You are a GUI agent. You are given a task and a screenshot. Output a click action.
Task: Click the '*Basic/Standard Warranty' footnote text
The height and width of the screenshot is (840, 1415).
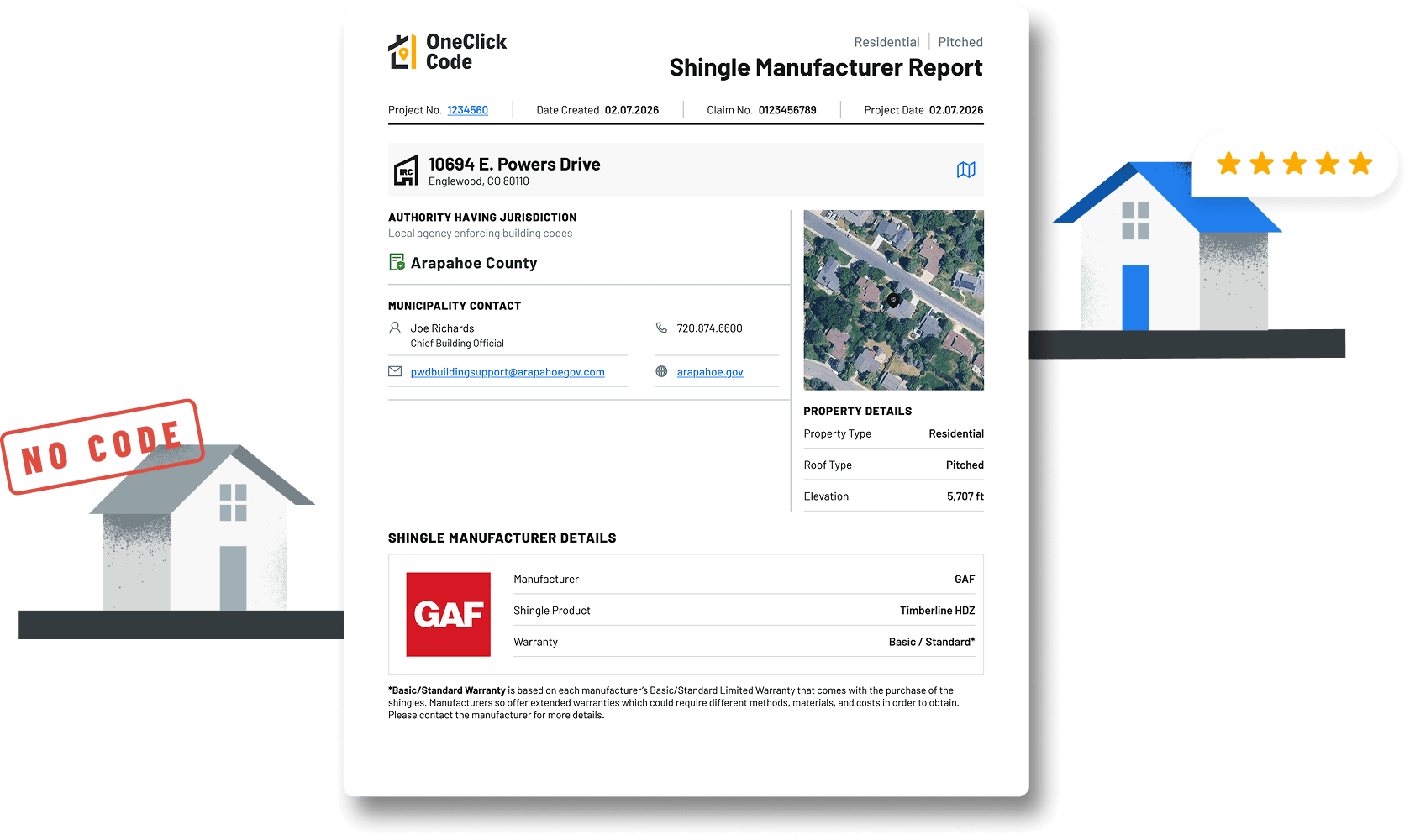coord(447,690)
